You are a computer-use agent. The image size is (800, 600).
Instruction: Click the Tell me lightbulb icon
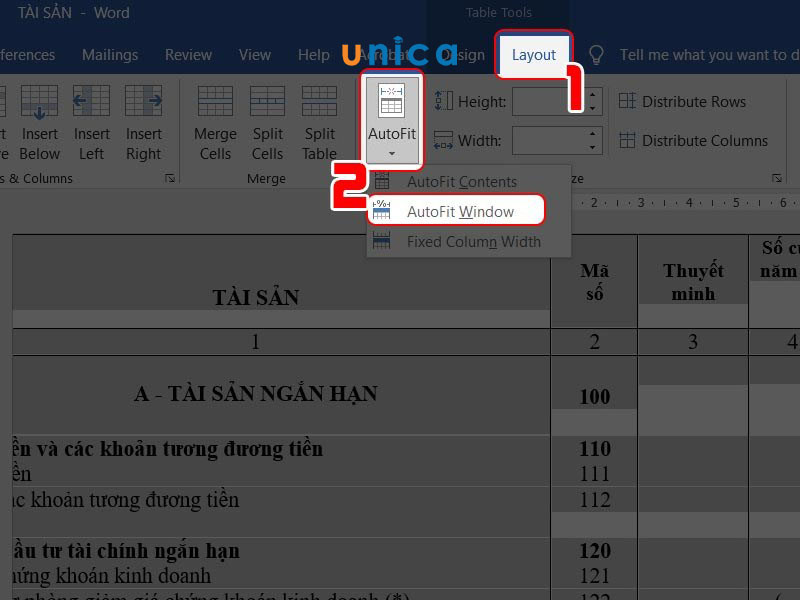(596, 55)
